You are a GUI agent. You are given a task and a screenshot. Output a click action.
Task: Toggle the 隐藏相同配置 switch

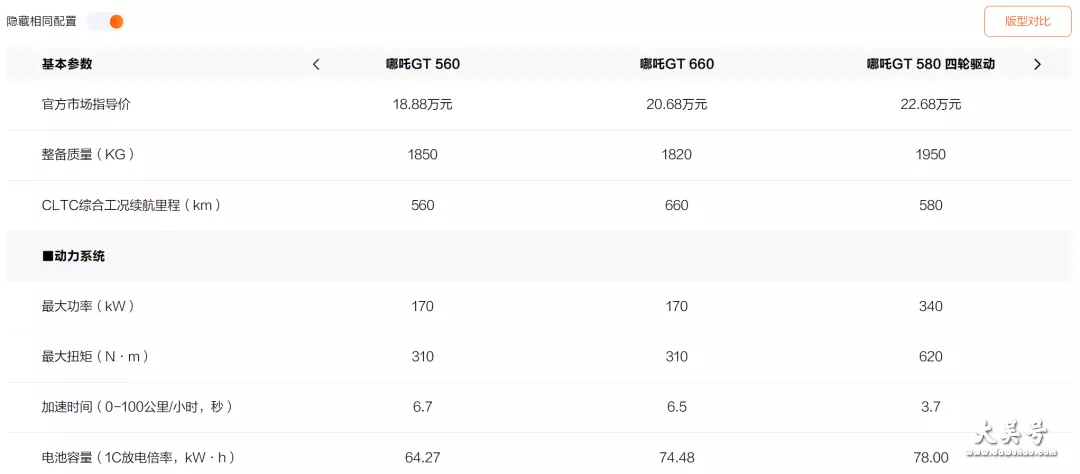(x=105, y=21)
